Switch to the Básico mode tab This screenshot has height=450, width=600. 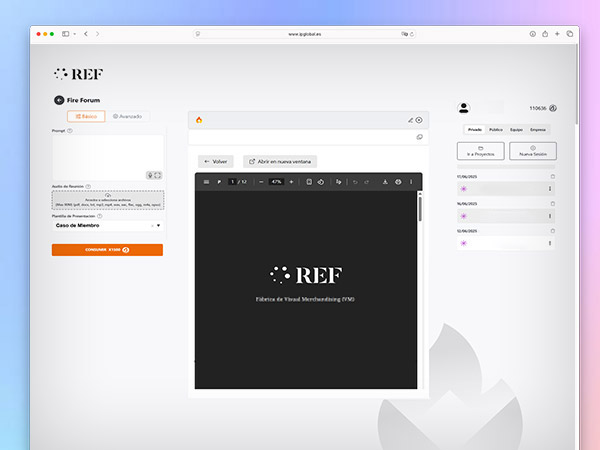tap(86, 116)
